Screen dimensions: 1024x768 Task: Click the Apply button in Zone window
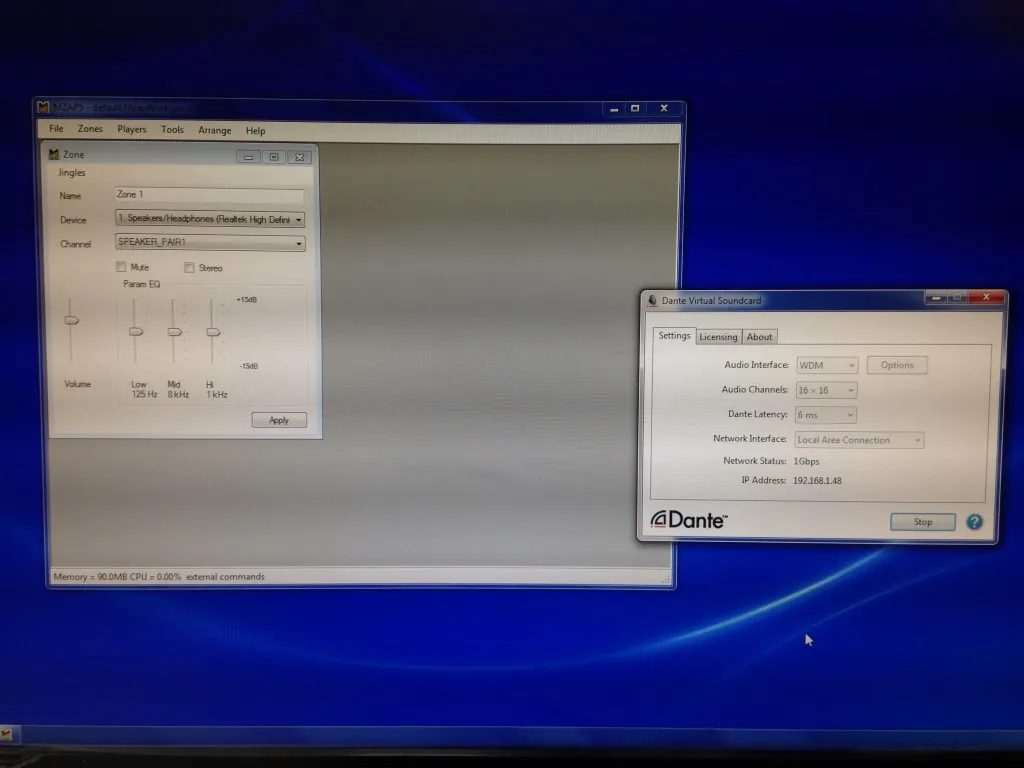(279, 420)
